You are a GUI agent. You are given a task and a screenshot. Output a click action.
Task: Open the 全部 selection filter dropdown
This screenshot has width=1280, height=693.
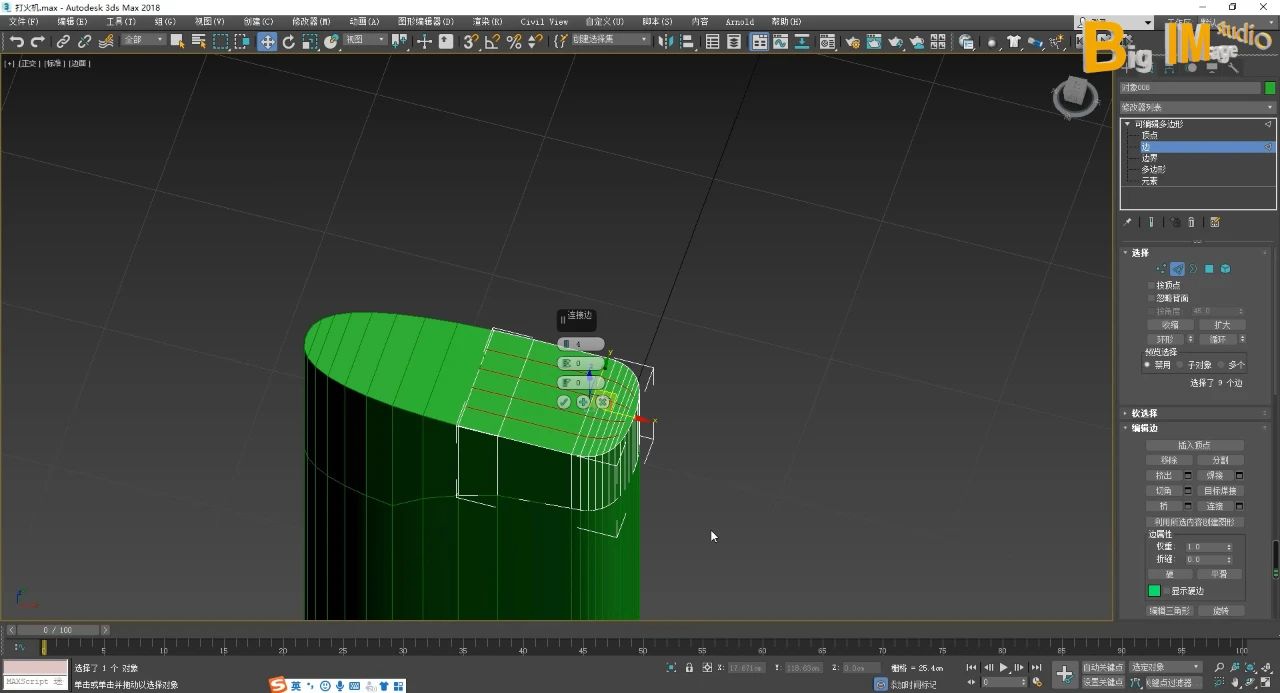(143, 40)
